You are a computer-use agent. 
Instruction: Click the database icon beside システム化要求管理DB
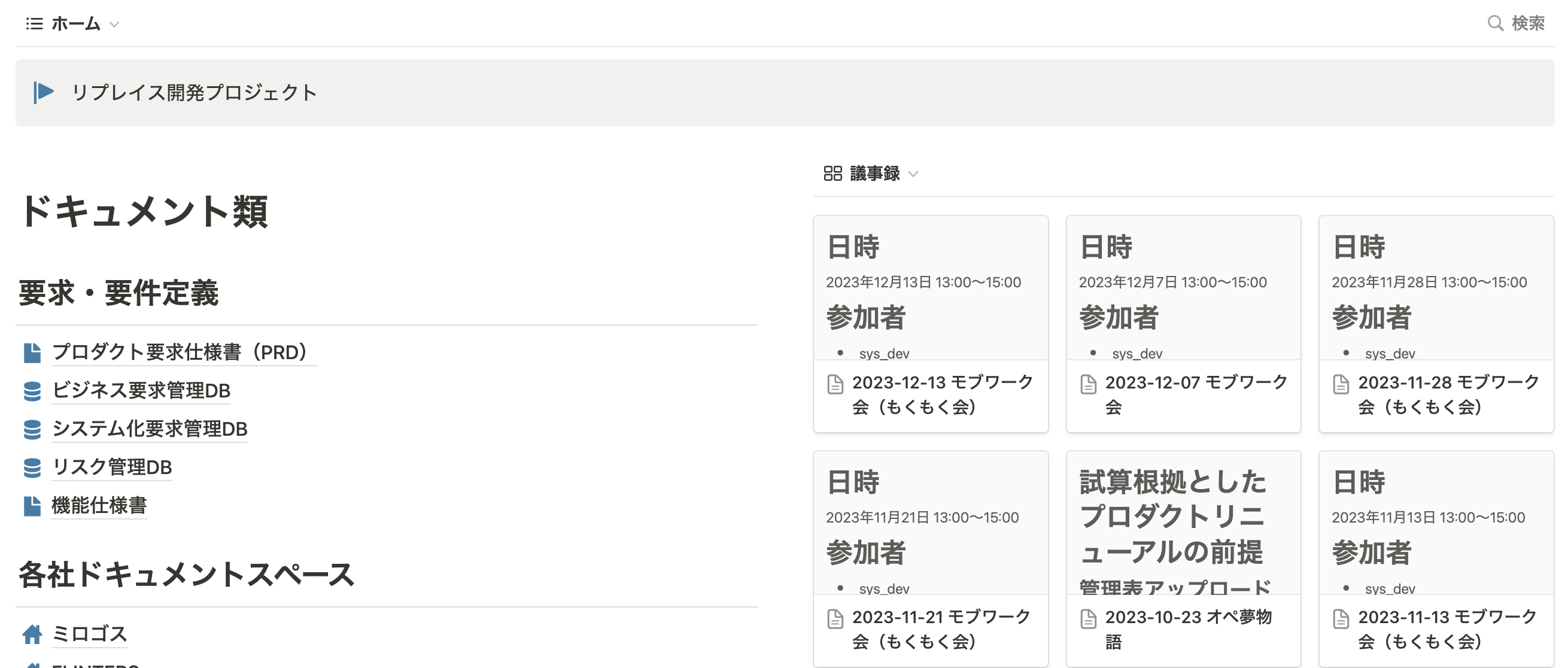click(32, 429)
